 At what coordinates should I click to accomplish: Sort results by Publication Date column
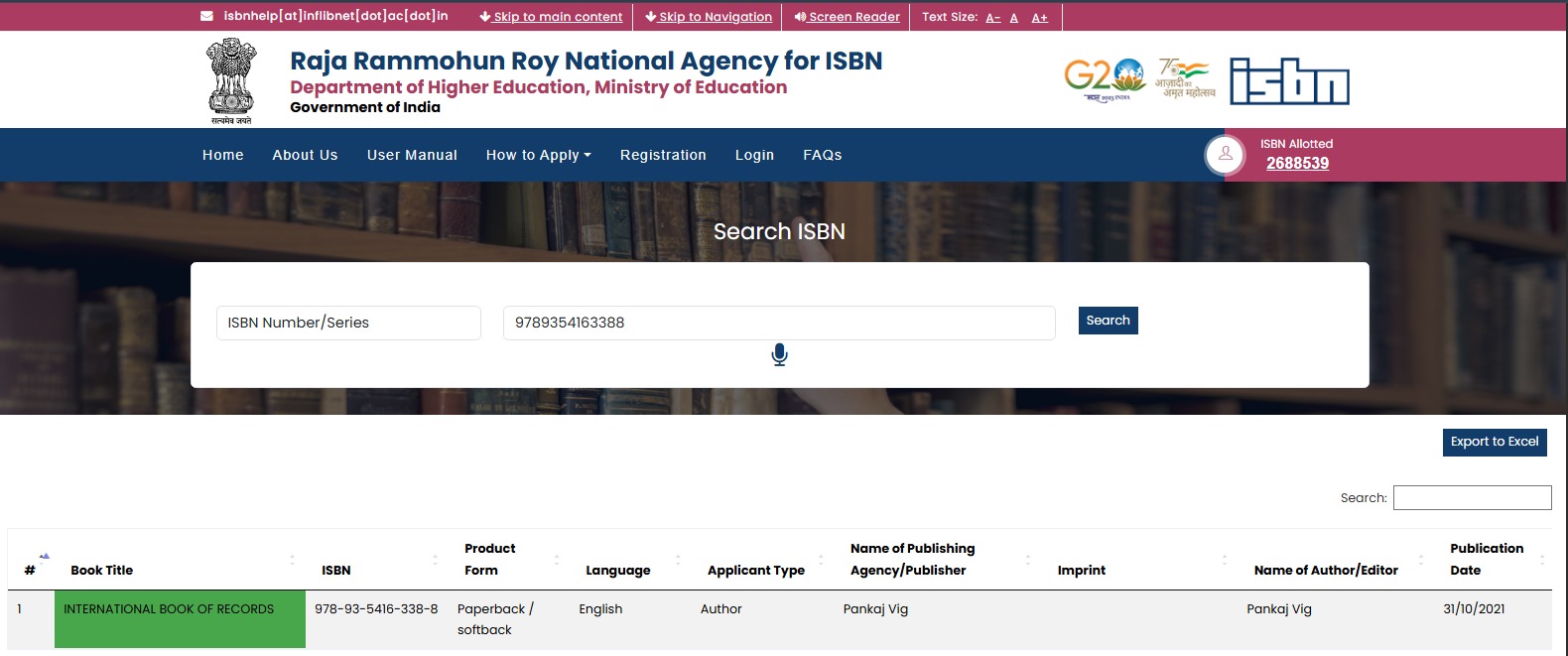click(x=1486, y=559)
